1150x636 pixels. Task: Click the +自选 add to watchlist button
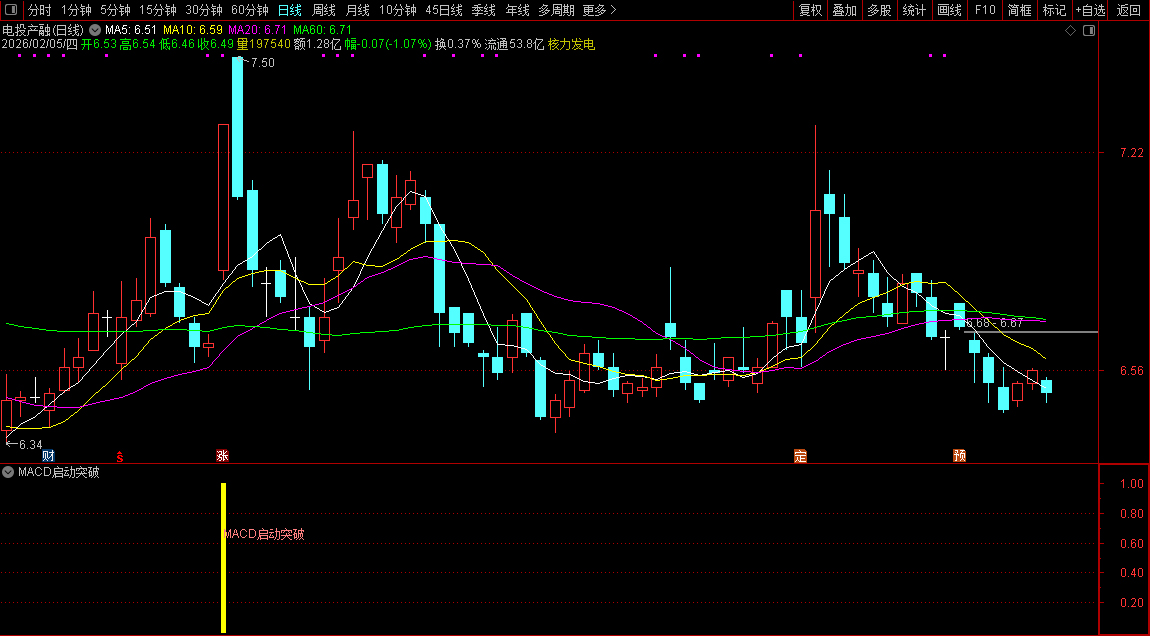[x=1090, y=10]
